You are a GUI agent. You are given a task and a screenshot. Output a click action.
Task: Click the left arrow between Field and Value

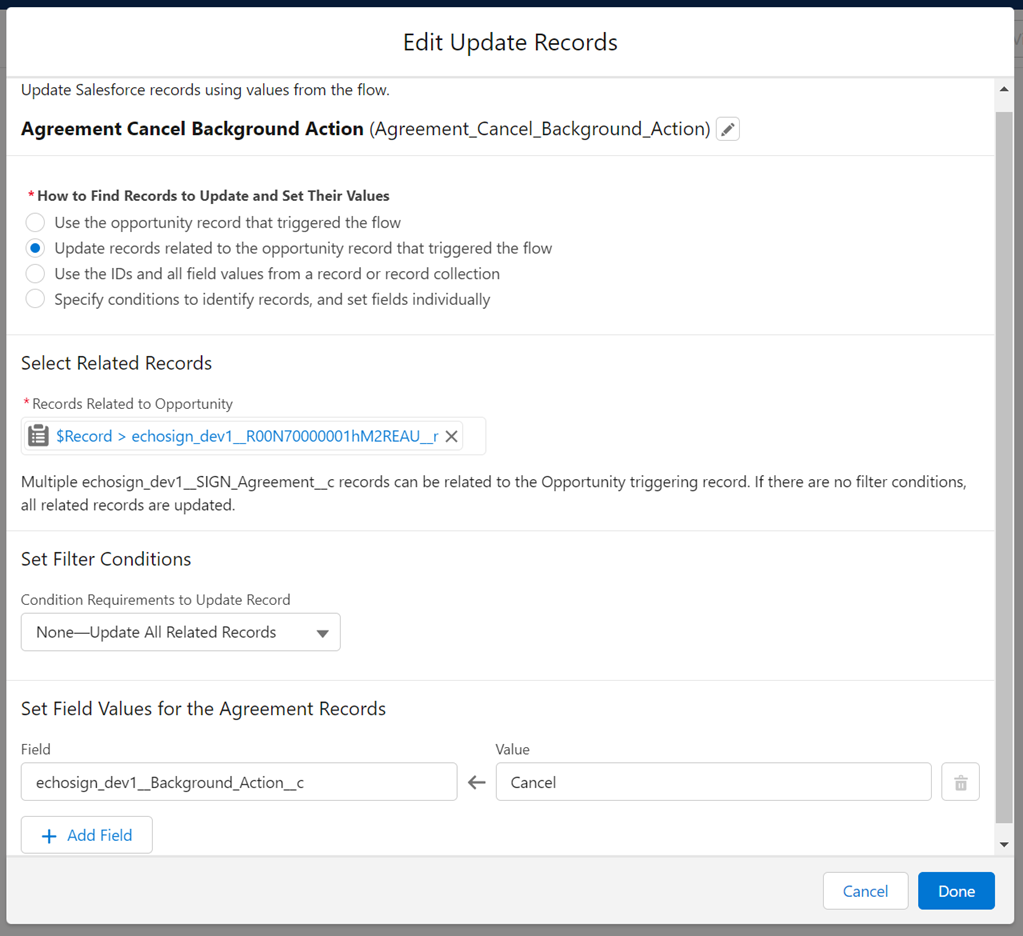coord(477,782)
